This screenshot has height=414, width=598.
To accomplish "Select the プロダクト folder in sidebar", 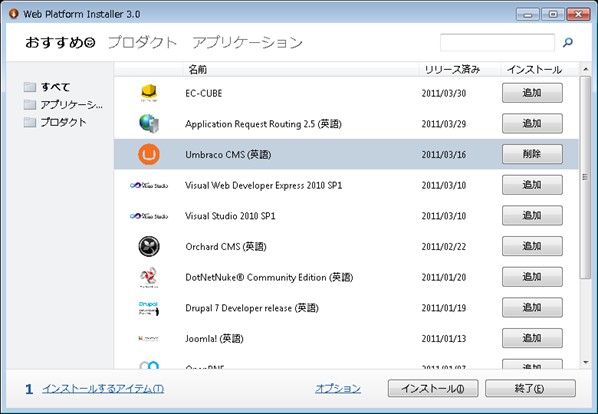I will [x=55, y=122].
